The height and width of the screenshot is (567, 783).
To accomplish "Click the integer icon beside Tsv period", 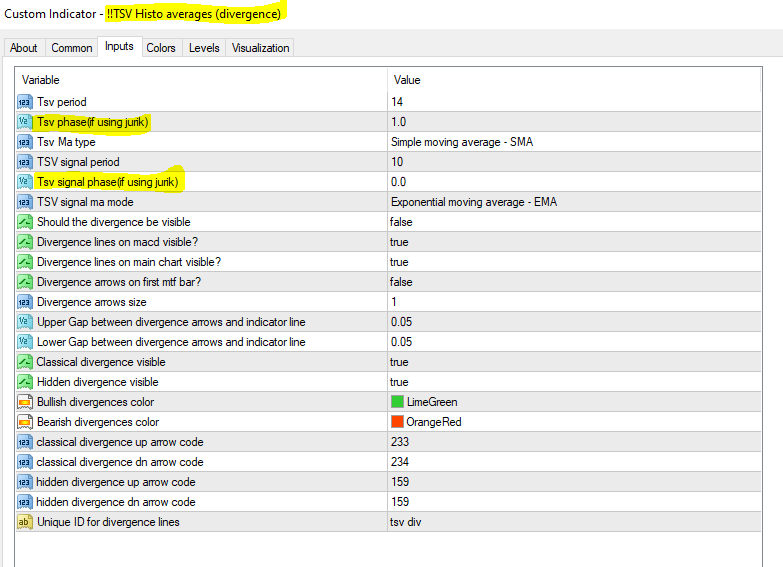I will tap(25, 102).
